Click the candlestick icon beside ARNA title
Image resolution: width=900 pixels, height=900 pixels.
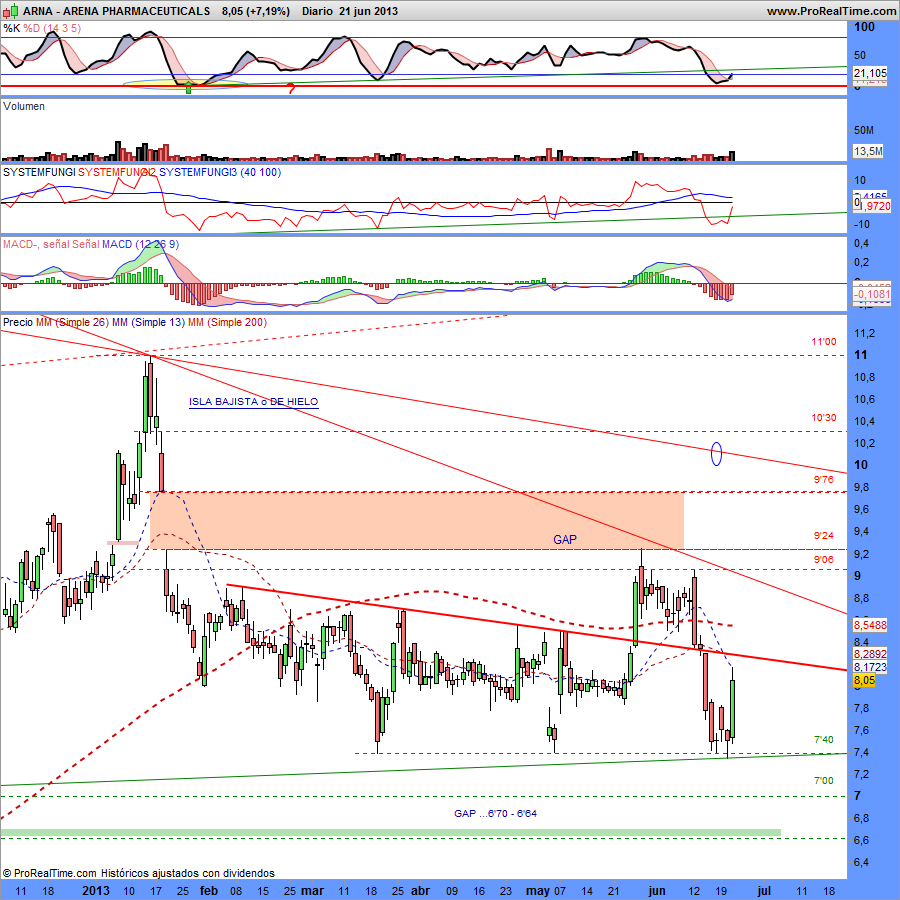pyautogui.click(x=11, y=11)
